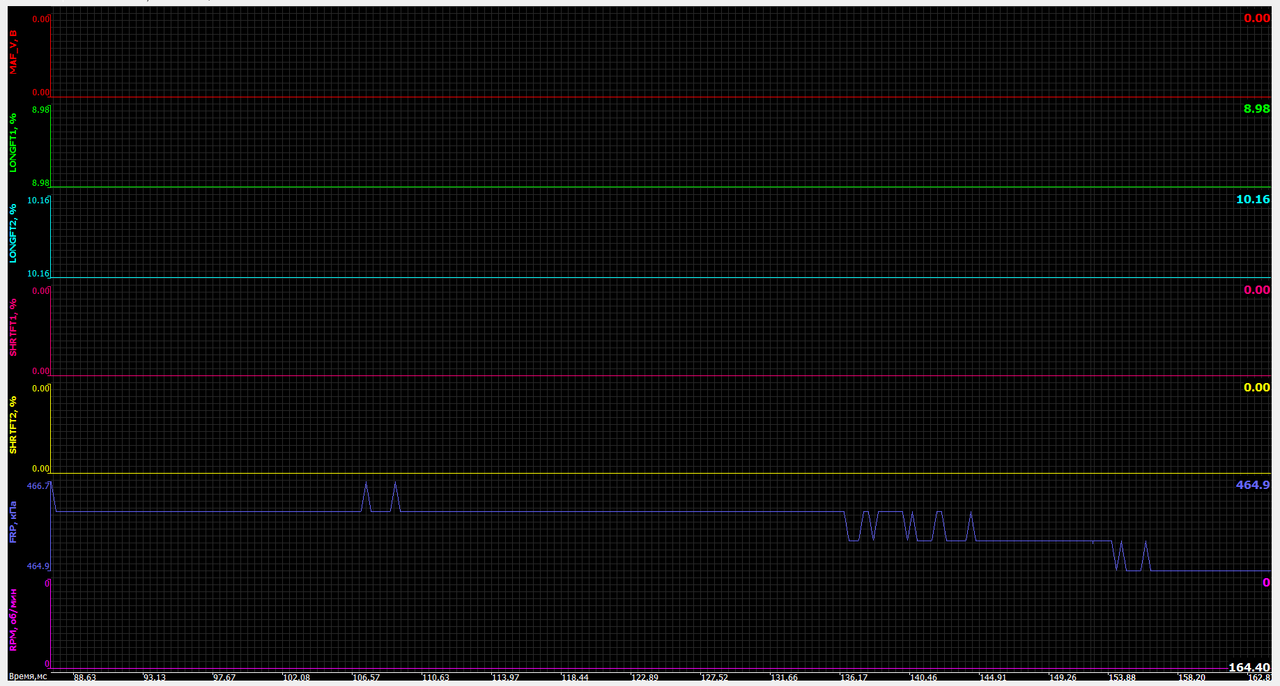Click the pink SHRTFT1 current value 0.00 readout

[x=1256, y=290]
